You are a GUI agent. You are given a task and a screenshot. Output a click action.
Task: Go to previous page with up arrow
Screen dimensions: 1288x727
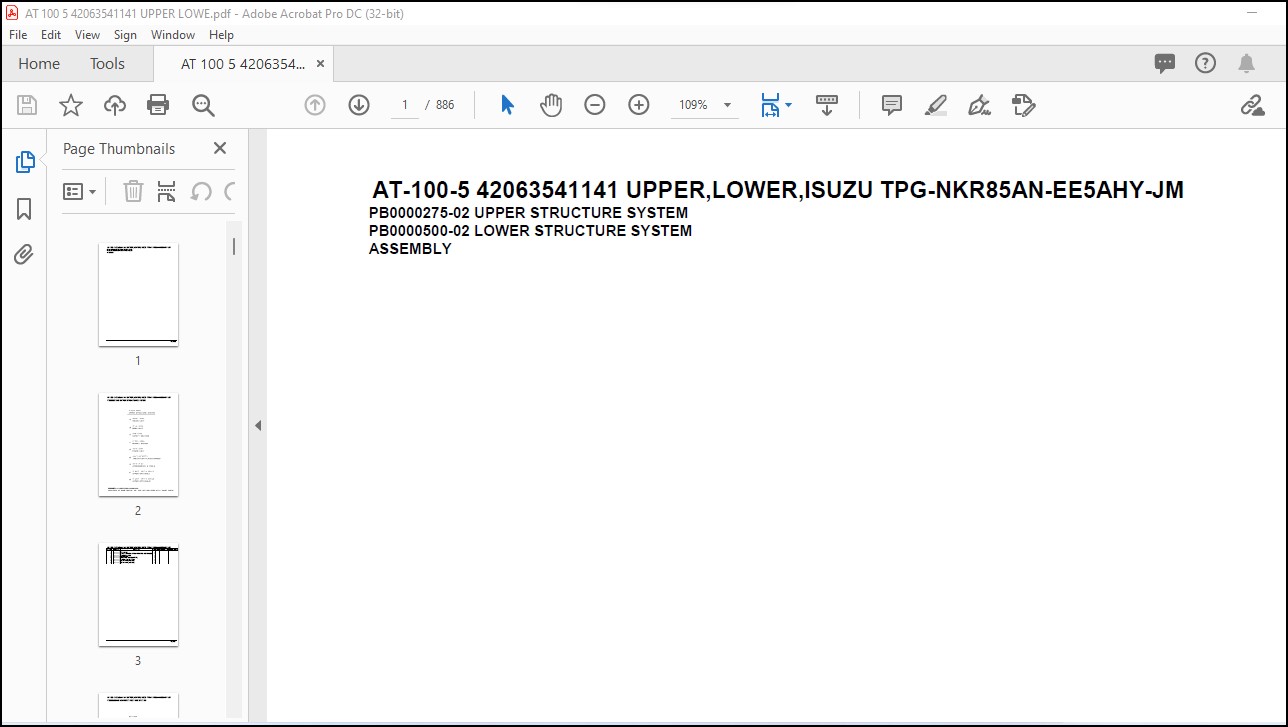pos(315,105)
